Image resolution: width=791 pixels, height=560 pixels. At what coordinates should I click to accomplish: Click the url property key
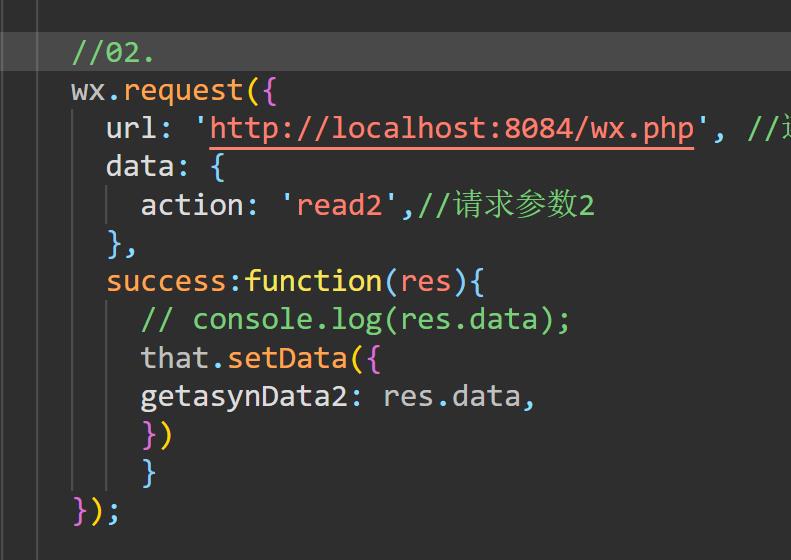[x=131, y=128]
